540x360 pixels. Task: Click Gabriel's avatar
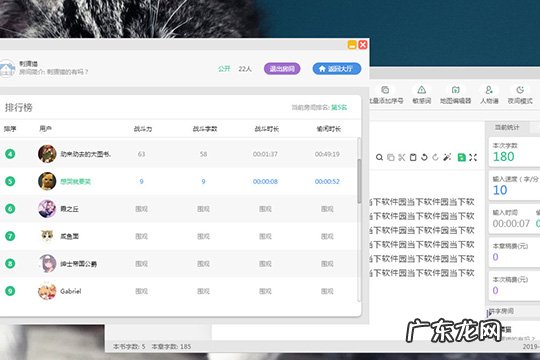point(47,291)
